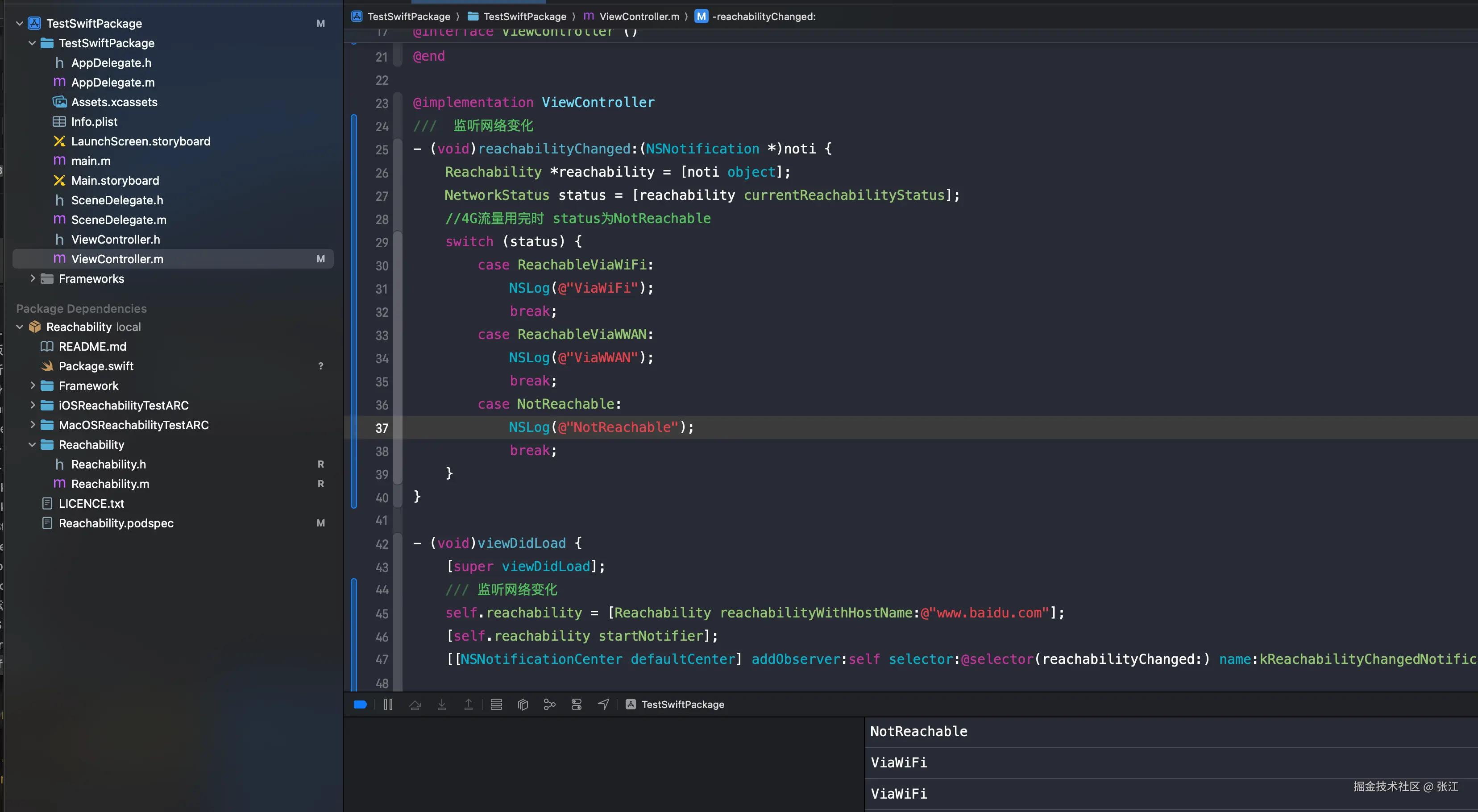Open the Debug Memory Graph icon
Viewport: 1478px width, 812px height.
549,704
